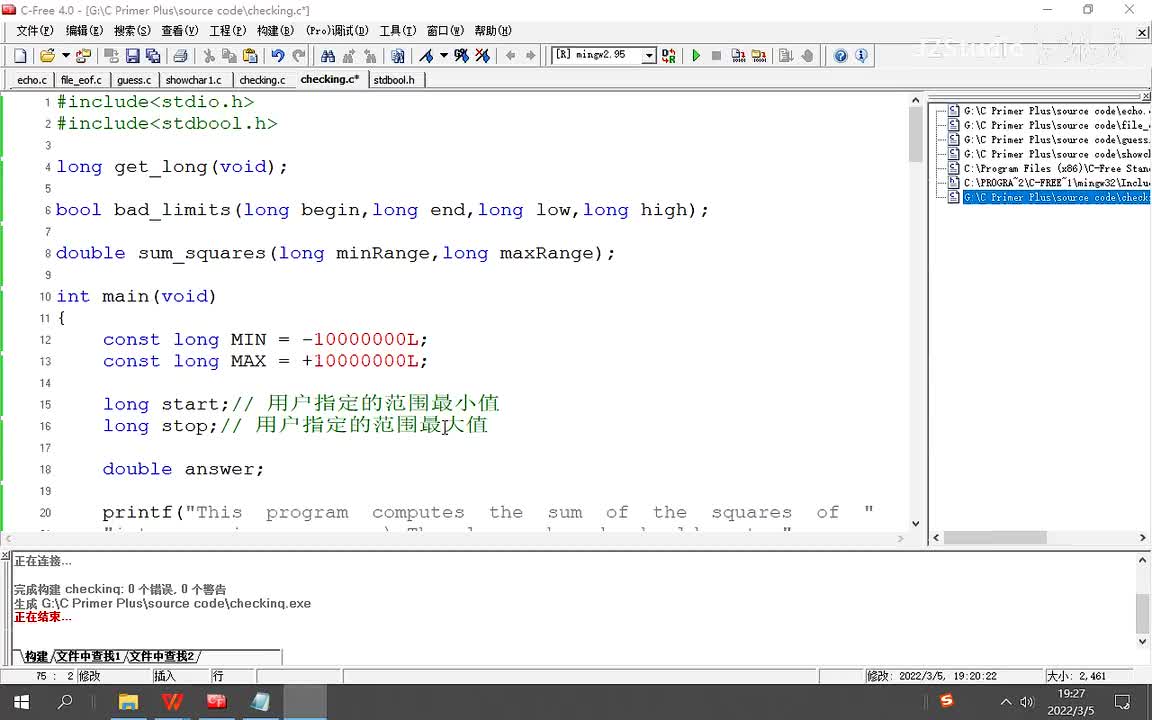The width and height of the screenshot is (1152, 720).
Task: Click the Debug/Release switch icon
Action: pos(669,56)
